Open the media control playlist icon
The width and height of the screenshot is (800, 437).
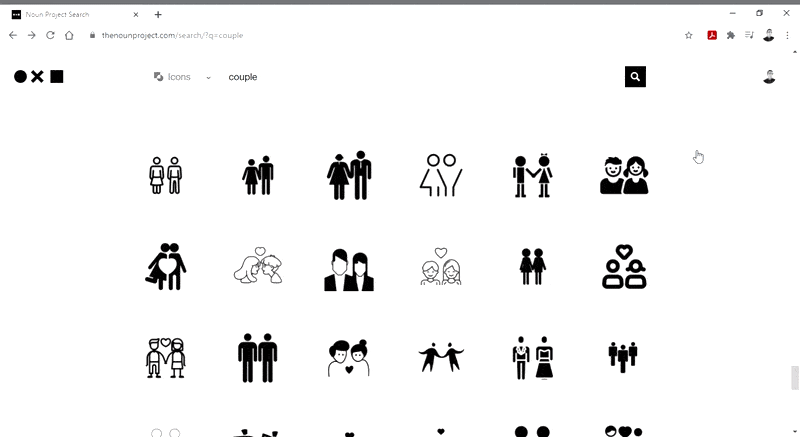click(749, 35)
